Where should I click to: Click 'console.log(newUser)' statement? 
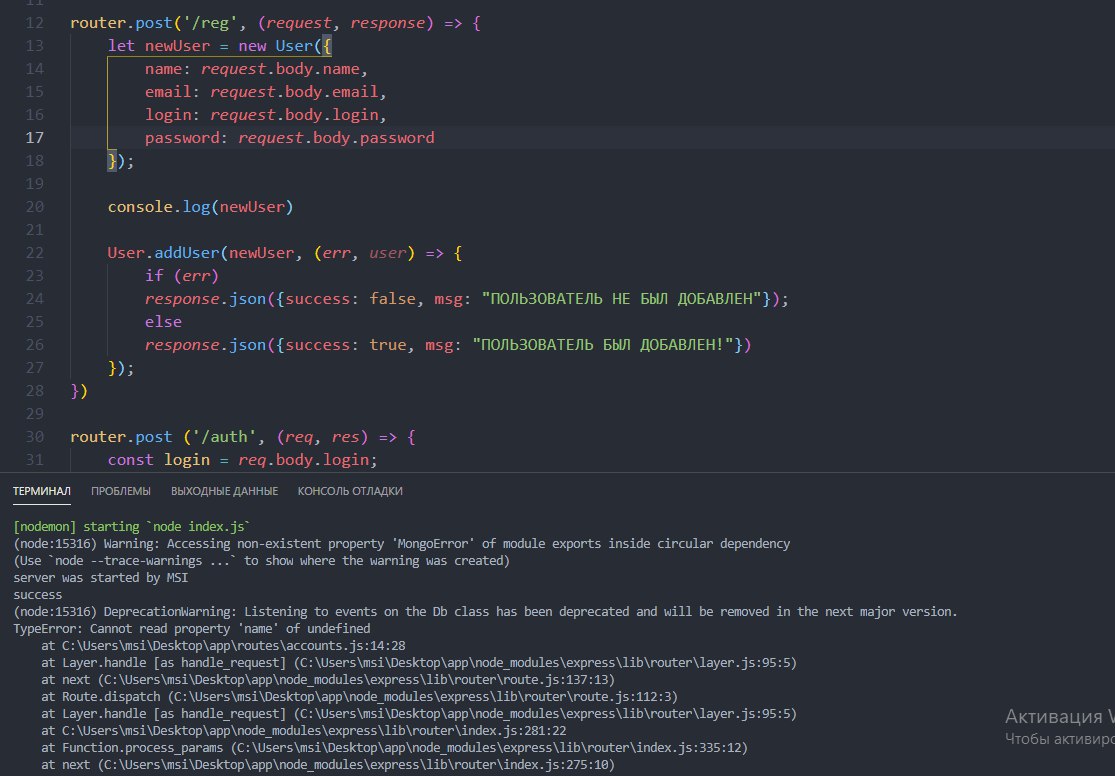201,206
